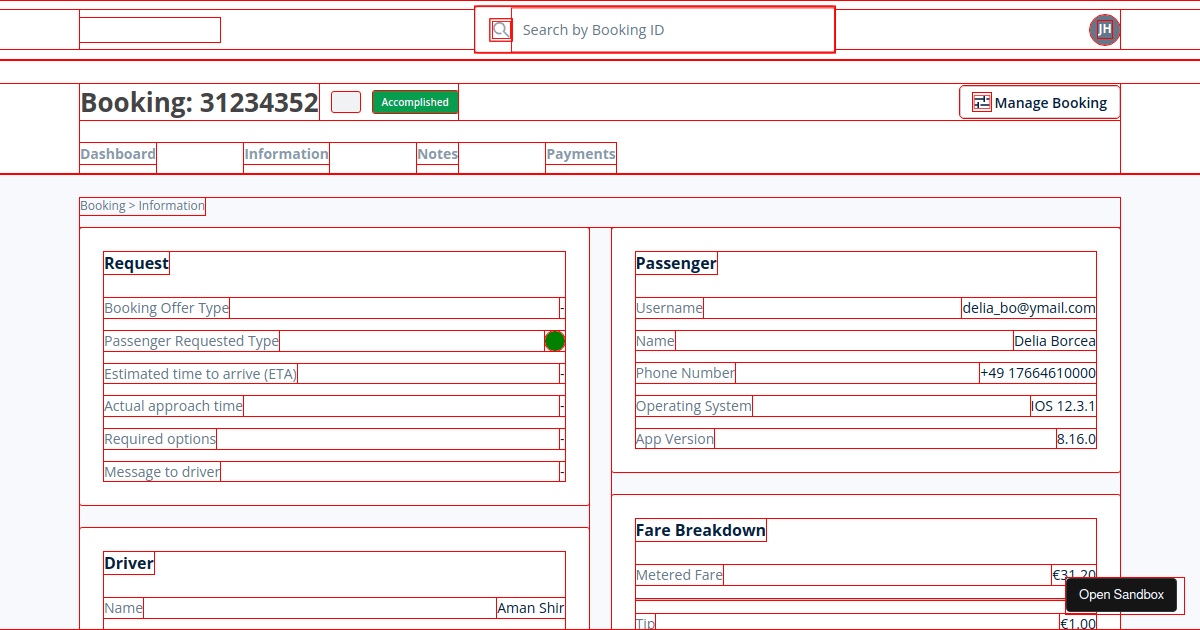Select the Request panel header
Image resolution: width=1200 pixels, height=630 pixels.
pyautogui.click(x=137, y=263)
